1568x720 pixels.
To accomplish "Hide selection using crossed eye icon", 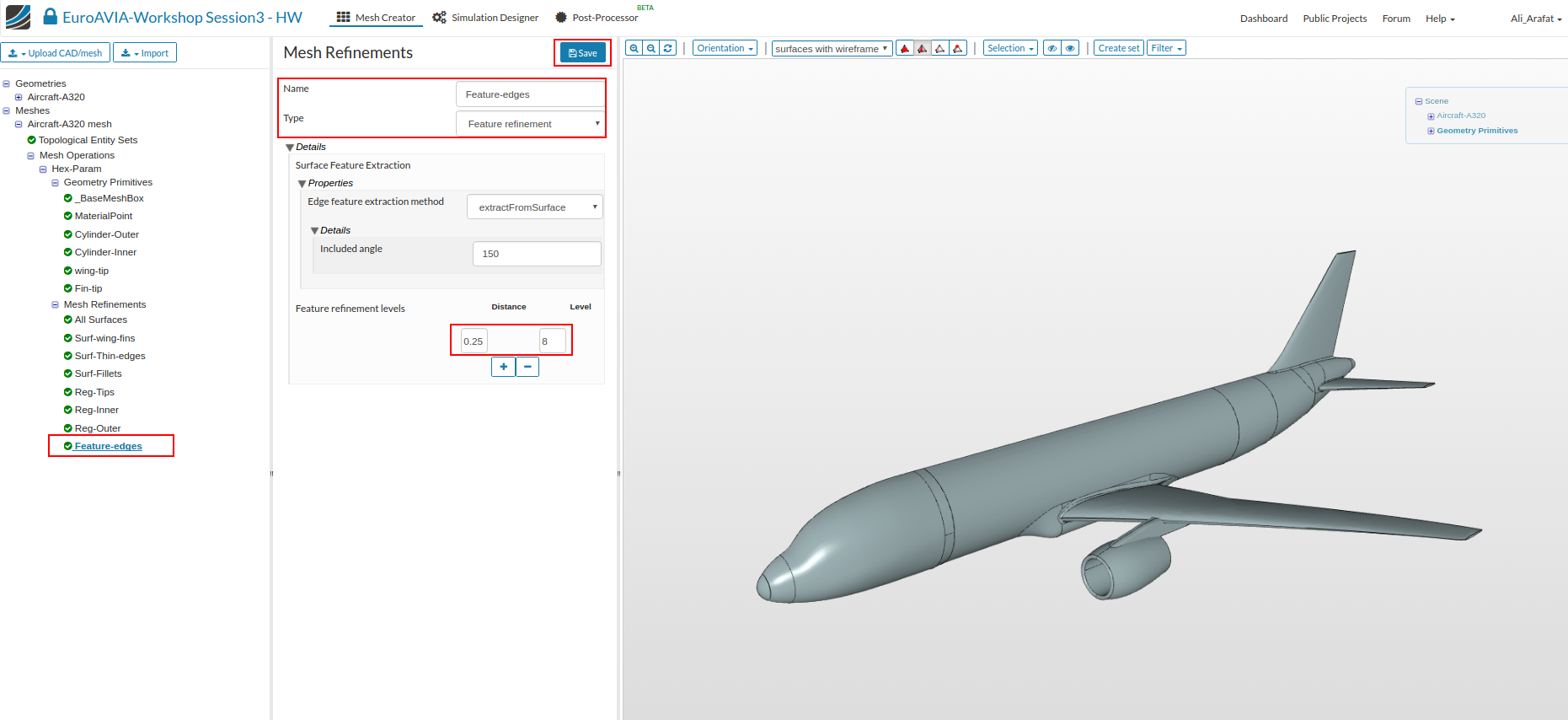I will pyautogui.click(x=1052, y=48).
